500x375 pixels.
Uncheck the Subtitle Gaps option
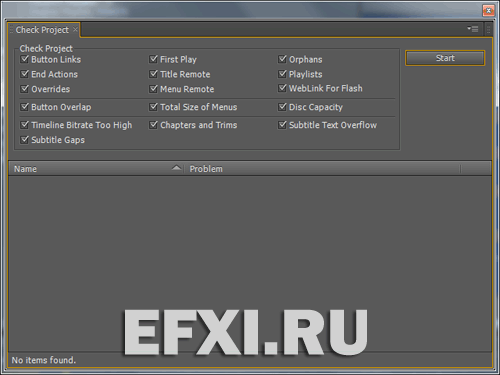(x=24, y=140)
